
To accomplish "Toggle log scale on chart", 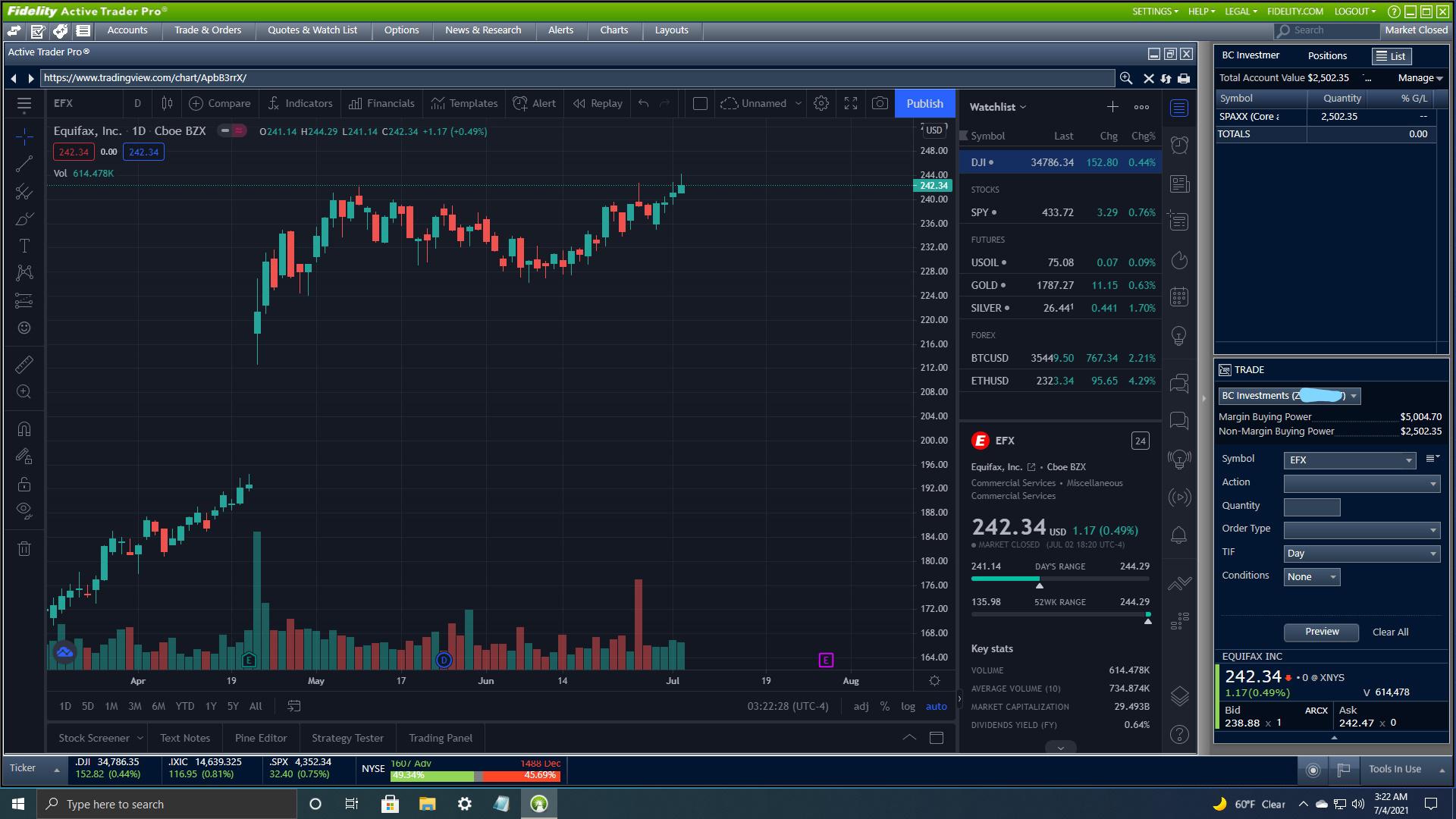I will [908, 706].
